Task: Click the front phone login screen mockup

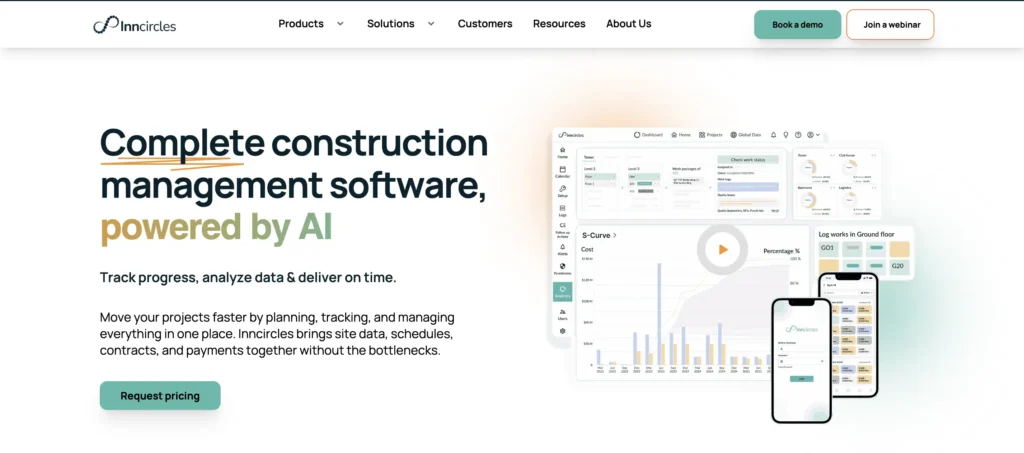Action: click(x=801, y=360)
